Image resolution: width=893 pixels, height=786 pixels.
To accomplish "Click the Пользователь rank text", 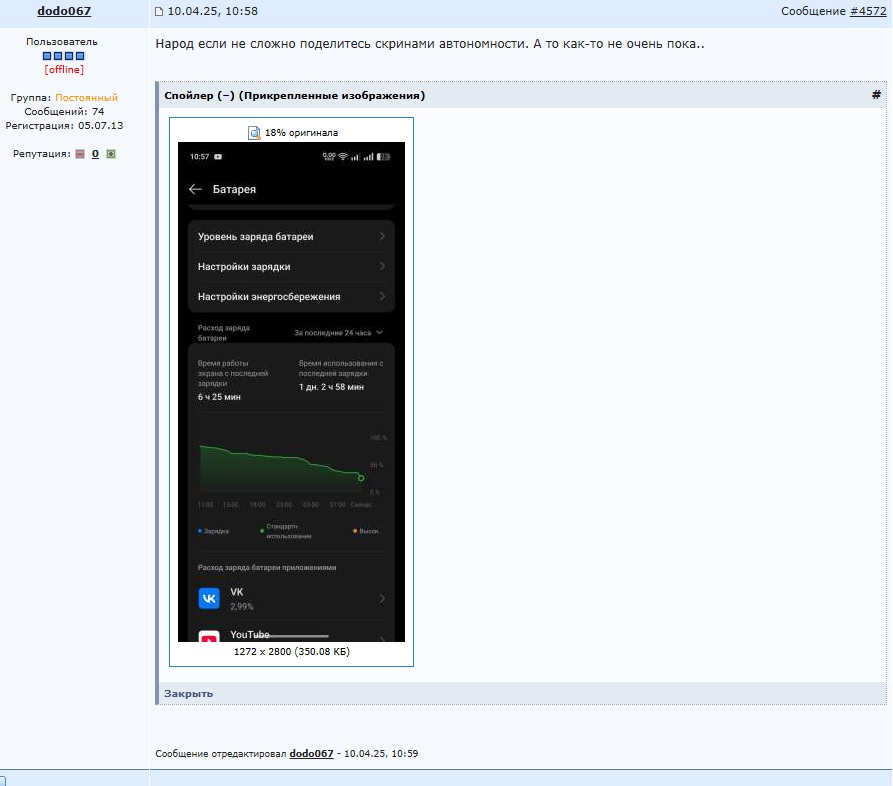I will (62, 42).
